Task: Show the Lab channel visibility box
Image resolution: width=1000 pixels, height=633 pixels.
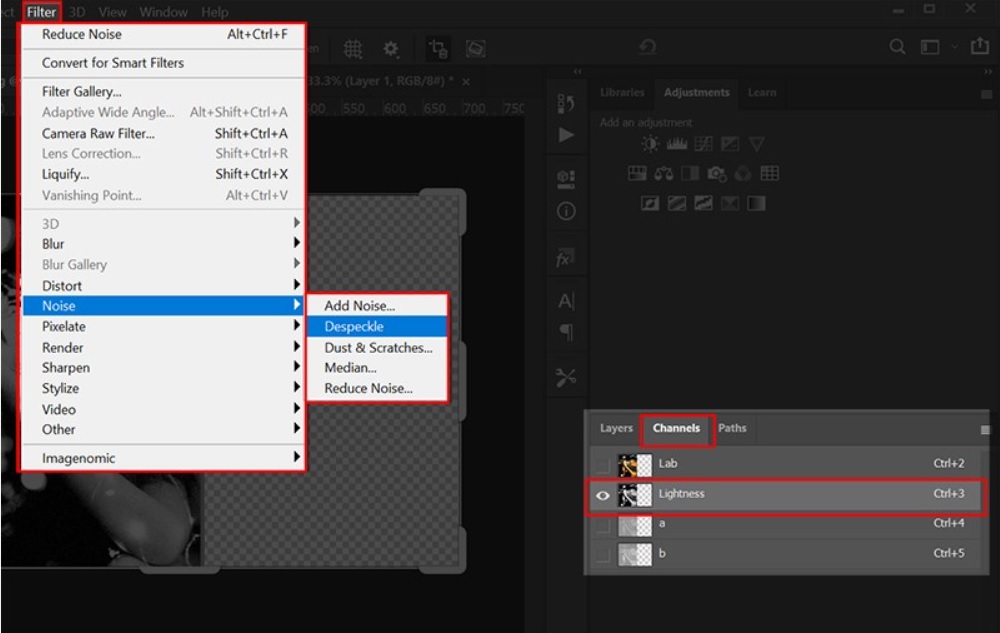Action: (x=602, y=464)
